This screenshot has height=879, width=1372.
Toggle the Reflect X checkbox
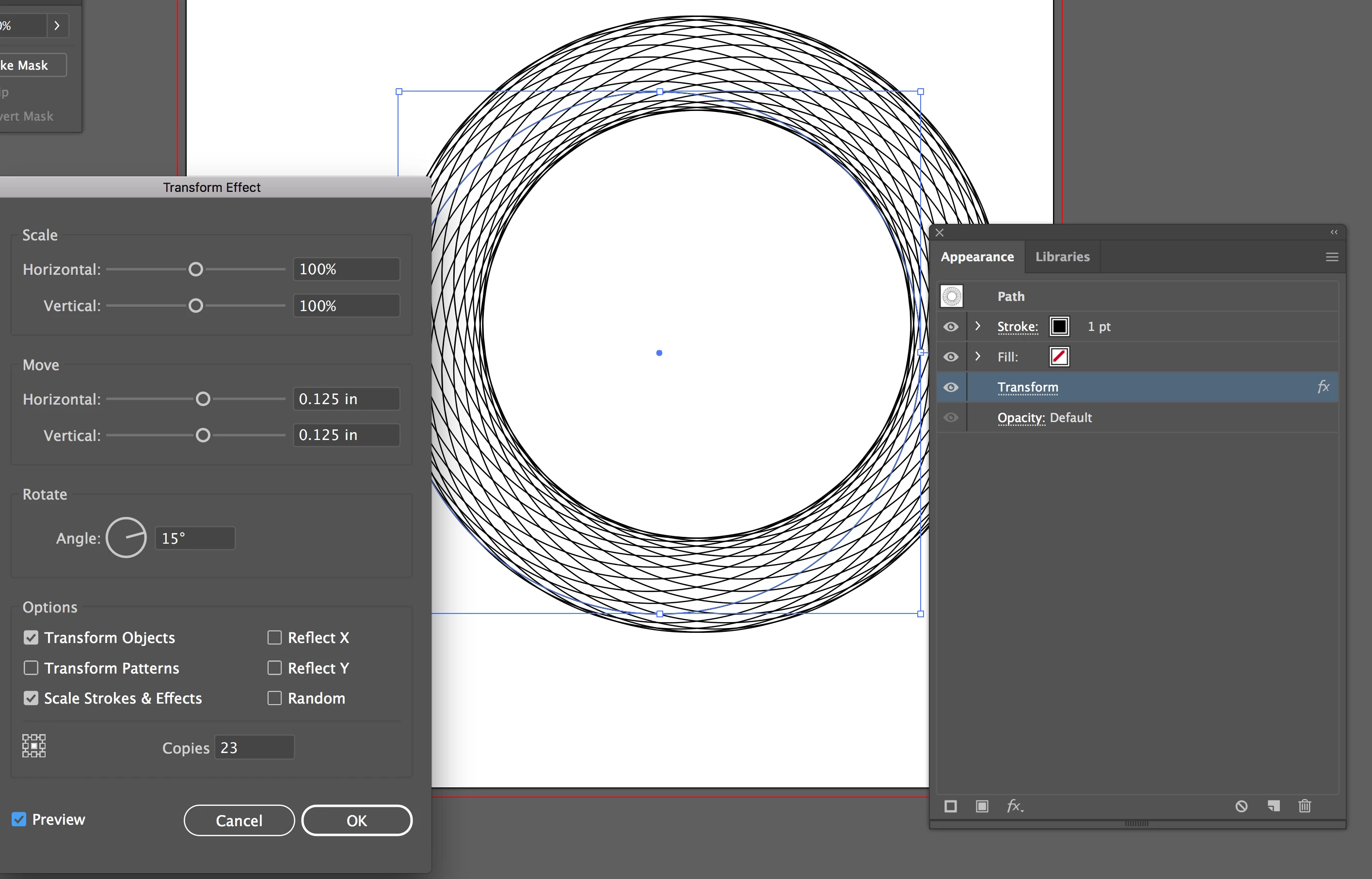coord(274,638)
